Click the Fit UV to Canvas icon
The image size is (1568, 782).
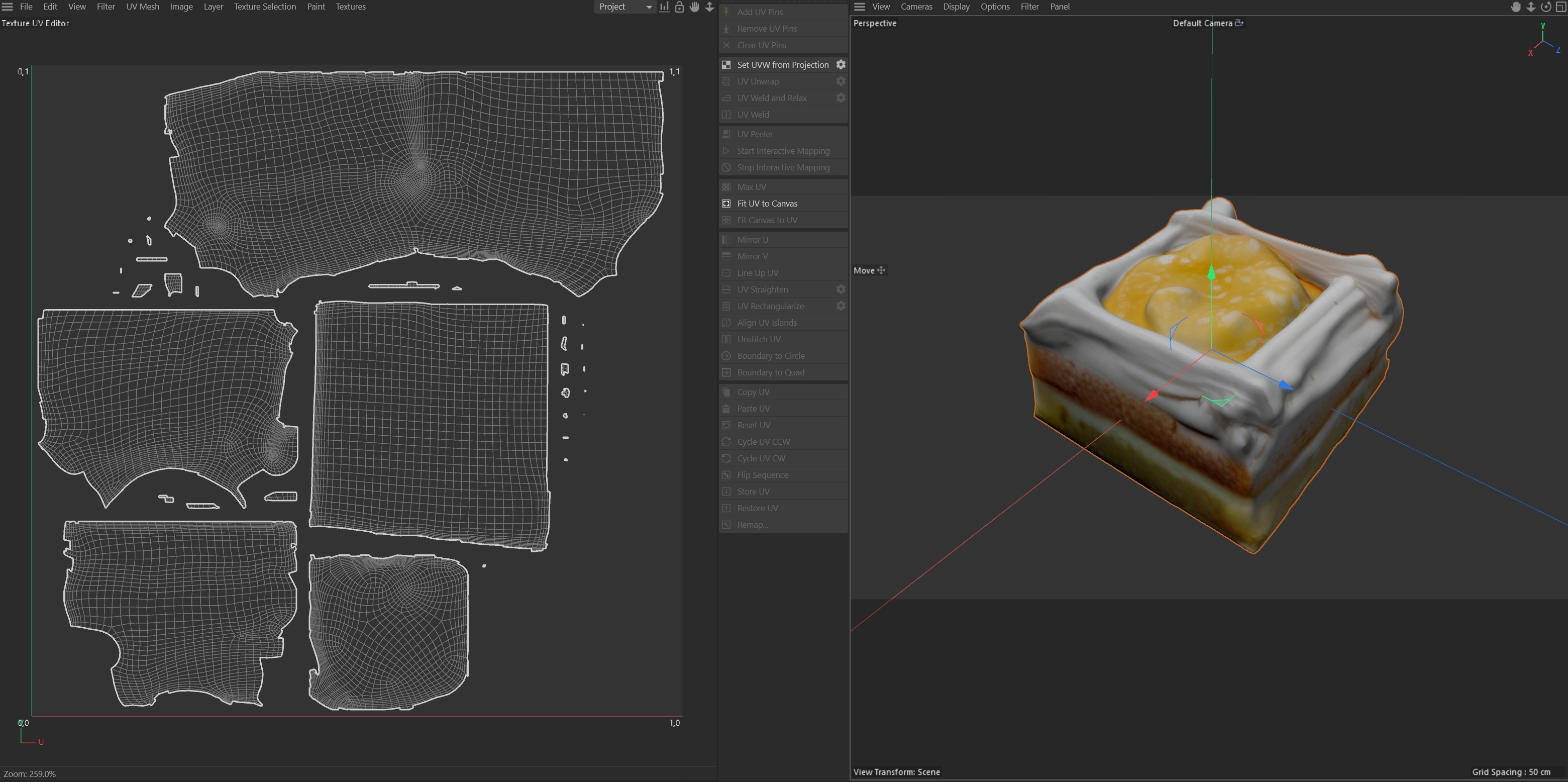pos(726,204)
